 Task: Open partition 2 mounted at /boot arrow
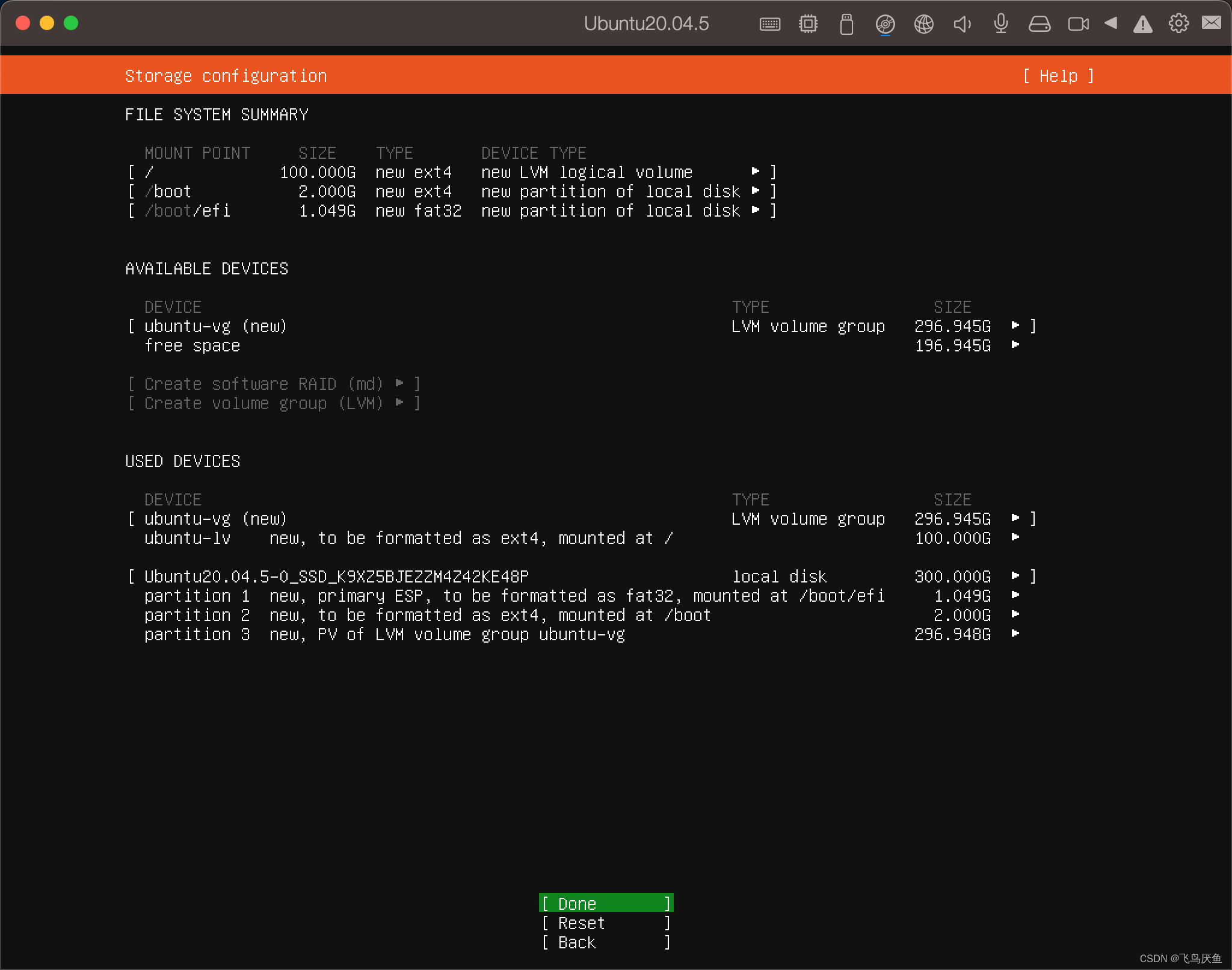click(1015, 614)
